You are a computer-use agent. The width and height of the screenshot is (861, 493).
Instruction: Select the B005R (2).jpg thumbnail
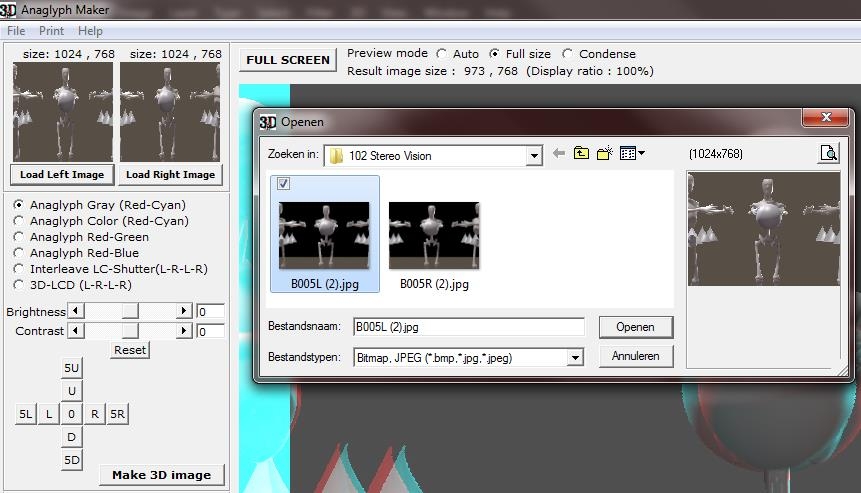point(434,235)
